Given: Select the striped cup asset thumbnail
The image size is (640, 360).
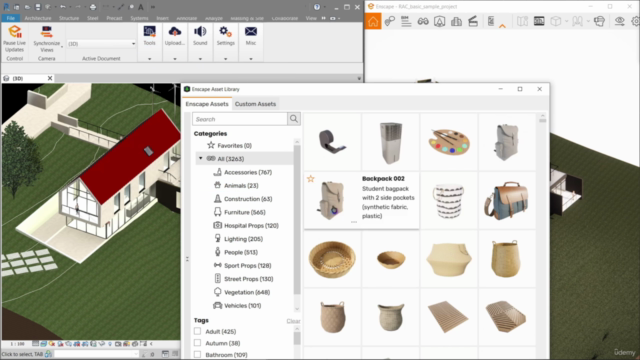Looking at the screenshot, I should (x=449, y=200).
